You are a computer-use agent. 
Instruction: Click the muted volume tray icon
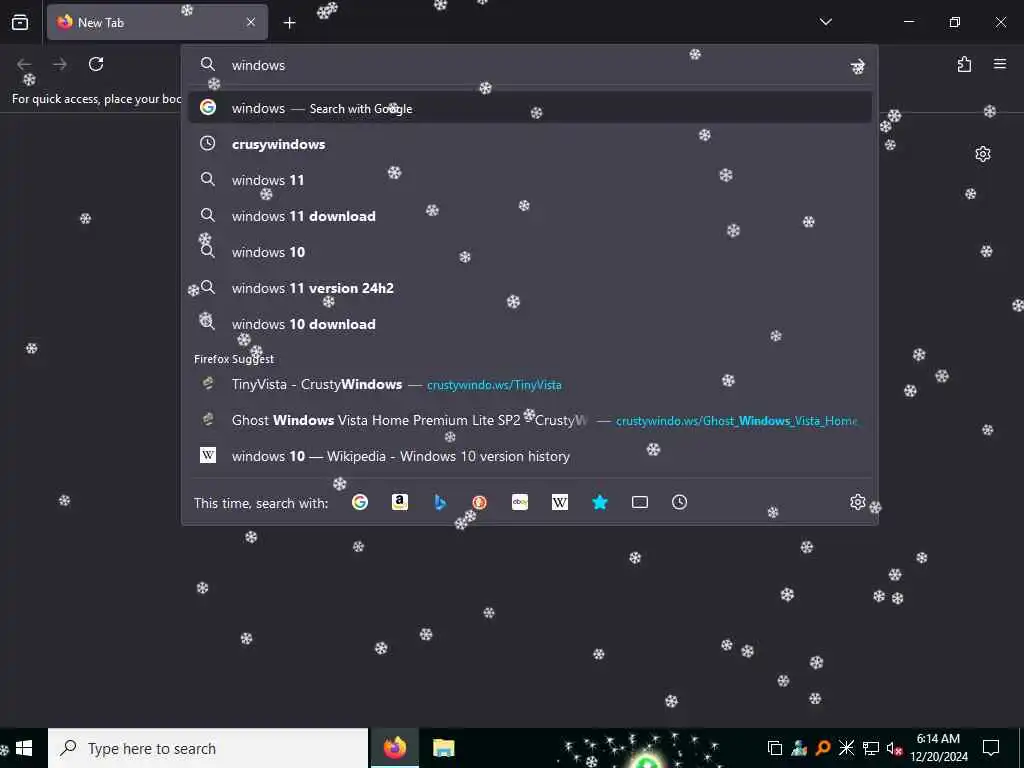[894, 748]
